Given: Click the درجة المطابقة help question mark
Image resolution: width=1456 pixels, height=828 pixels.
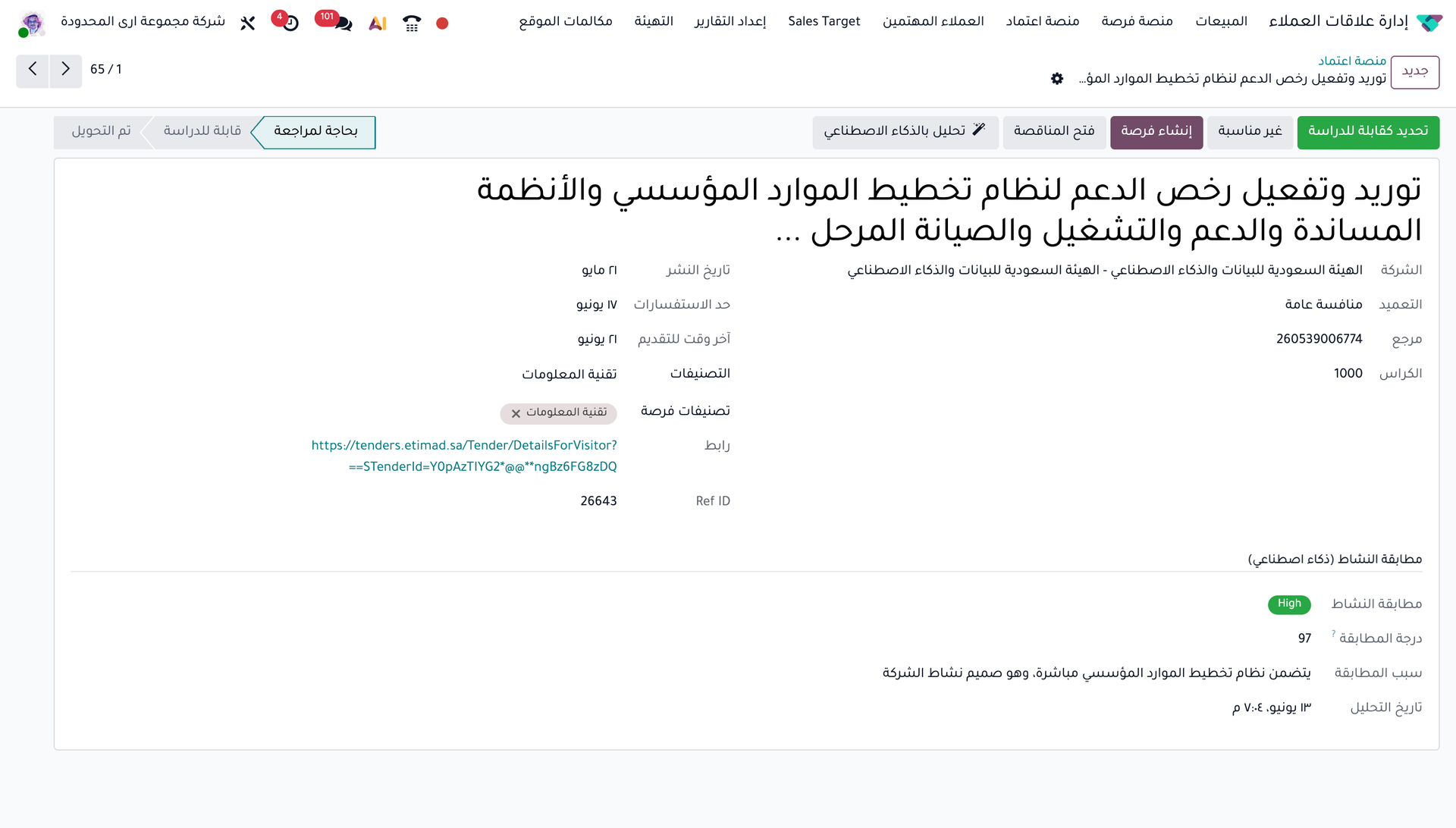Looking at the screenshot, I should tap(1333, 633).
